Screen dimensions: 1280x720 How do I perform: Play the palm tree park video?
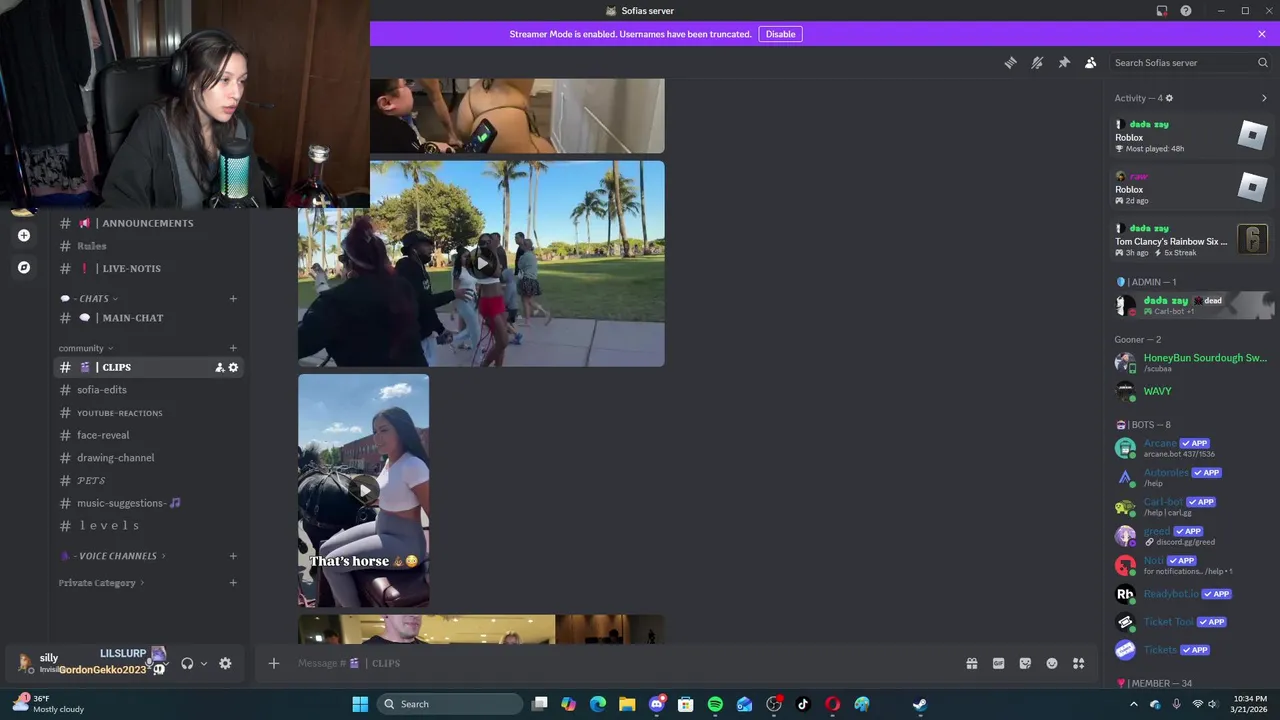click(481, 264)
